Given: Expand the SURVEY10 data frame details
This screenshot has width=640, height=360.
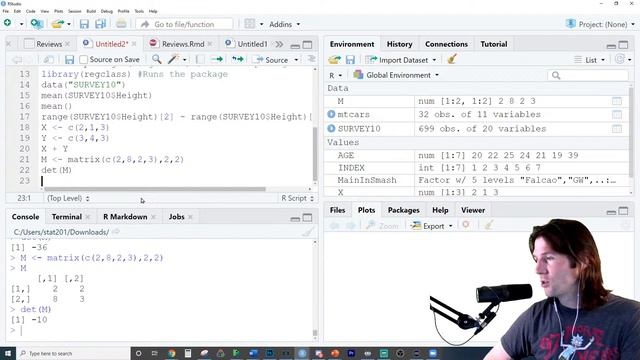Looking at the screenshot, I should tap(331, 128).
